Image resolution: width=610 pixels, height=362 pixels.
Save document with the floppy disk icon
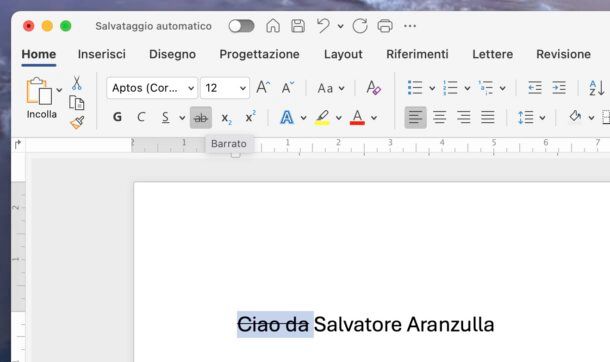298,26
